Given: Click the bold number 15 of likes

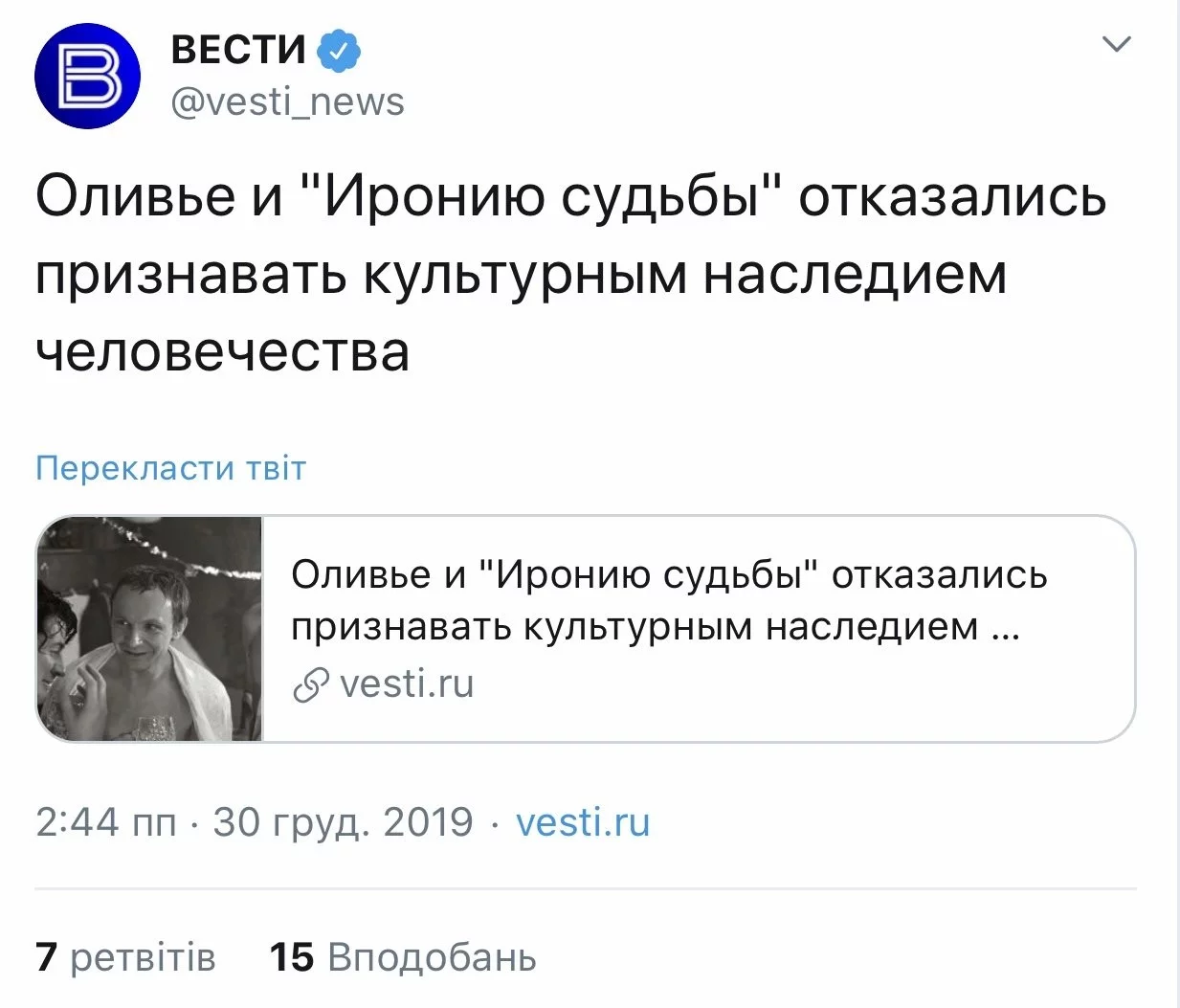Looking at the screenshot, I should [x=291, y=957].
